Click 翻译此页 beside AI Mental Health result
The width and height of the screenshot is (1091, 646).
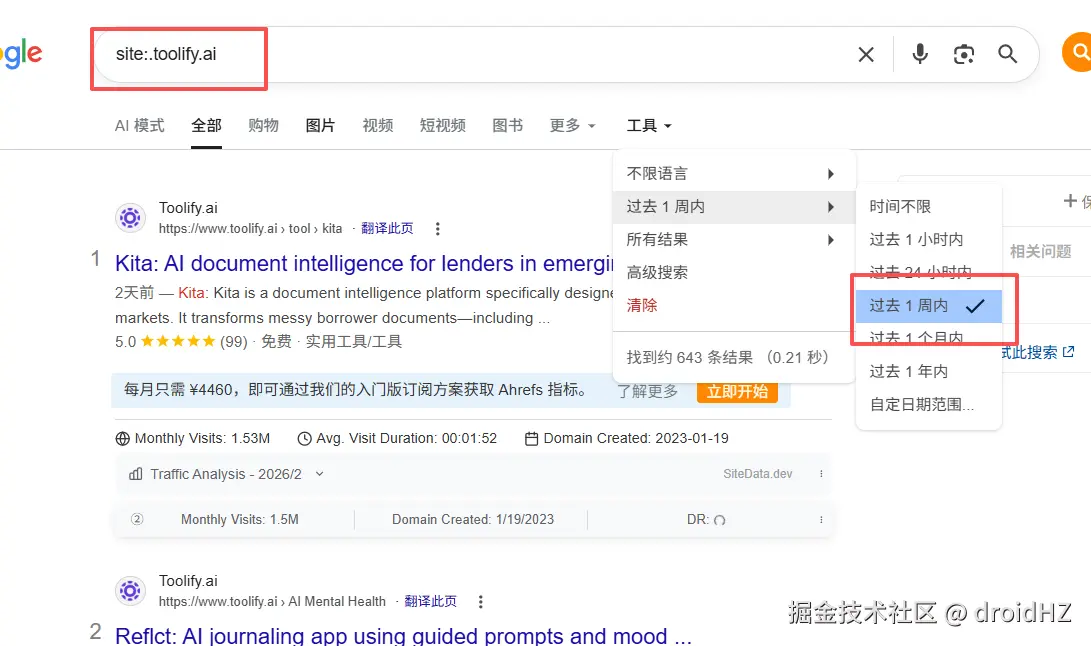point(430,601)
